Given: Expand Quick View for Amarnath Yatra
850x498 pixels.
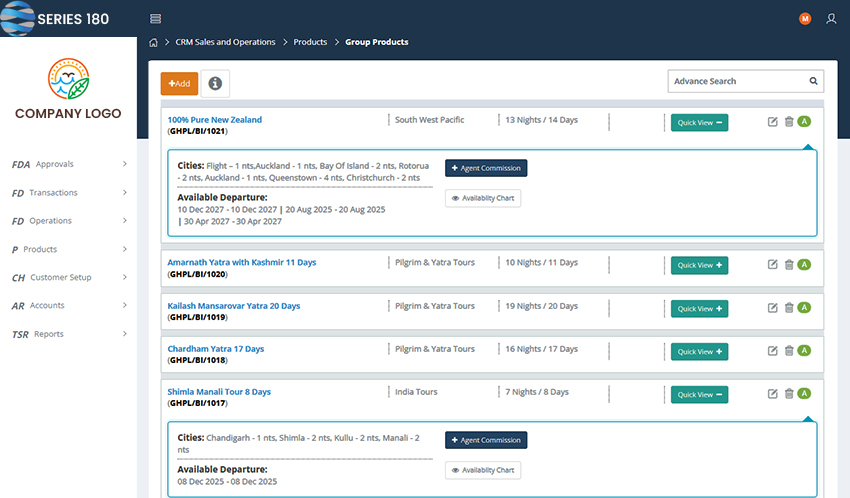Looking at the screenshot, I should click(699, 265).
